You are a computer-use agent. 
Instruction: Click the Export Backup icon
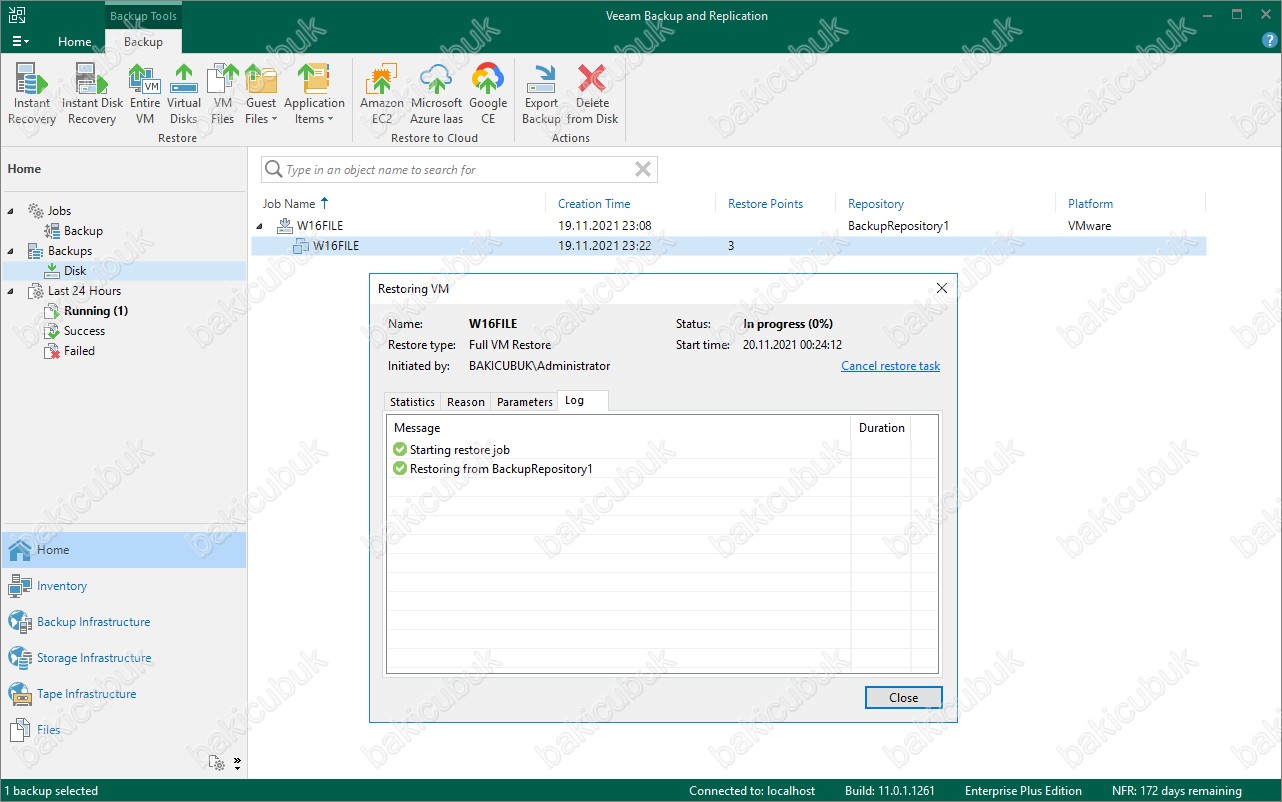click(541, 95)
